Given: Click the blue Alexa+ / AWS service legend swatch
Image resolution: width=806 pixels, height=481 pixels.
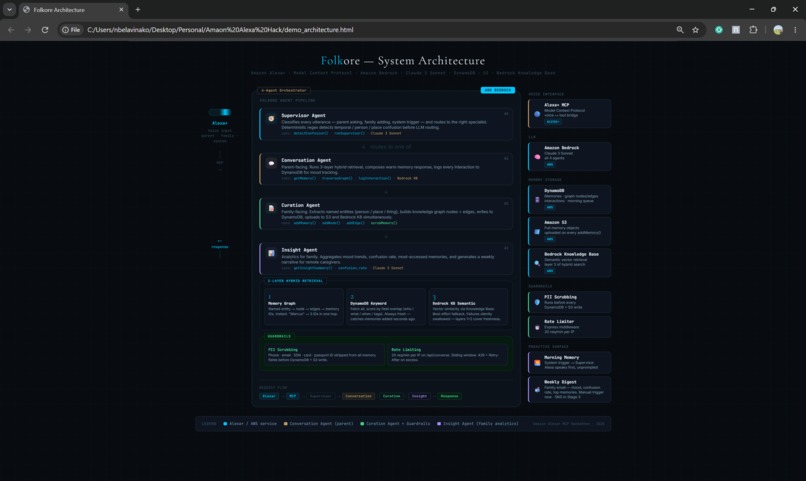Looking at the screenshot, I should 225,424.
